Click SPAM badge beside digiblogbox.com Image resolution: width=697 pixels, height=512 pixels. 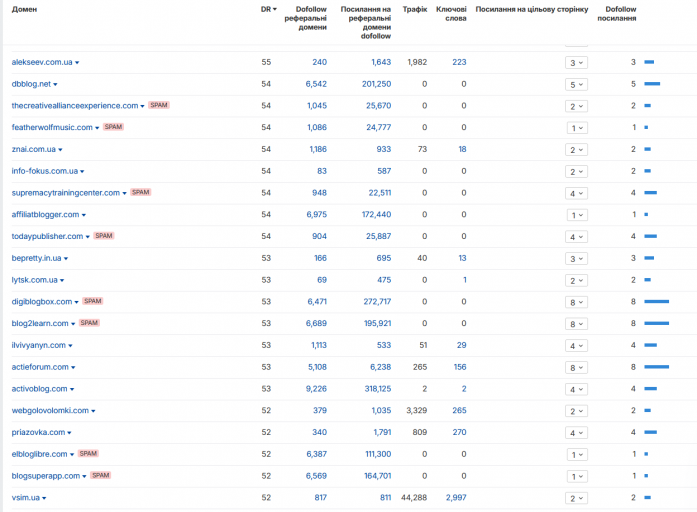(x=93, y=301)
